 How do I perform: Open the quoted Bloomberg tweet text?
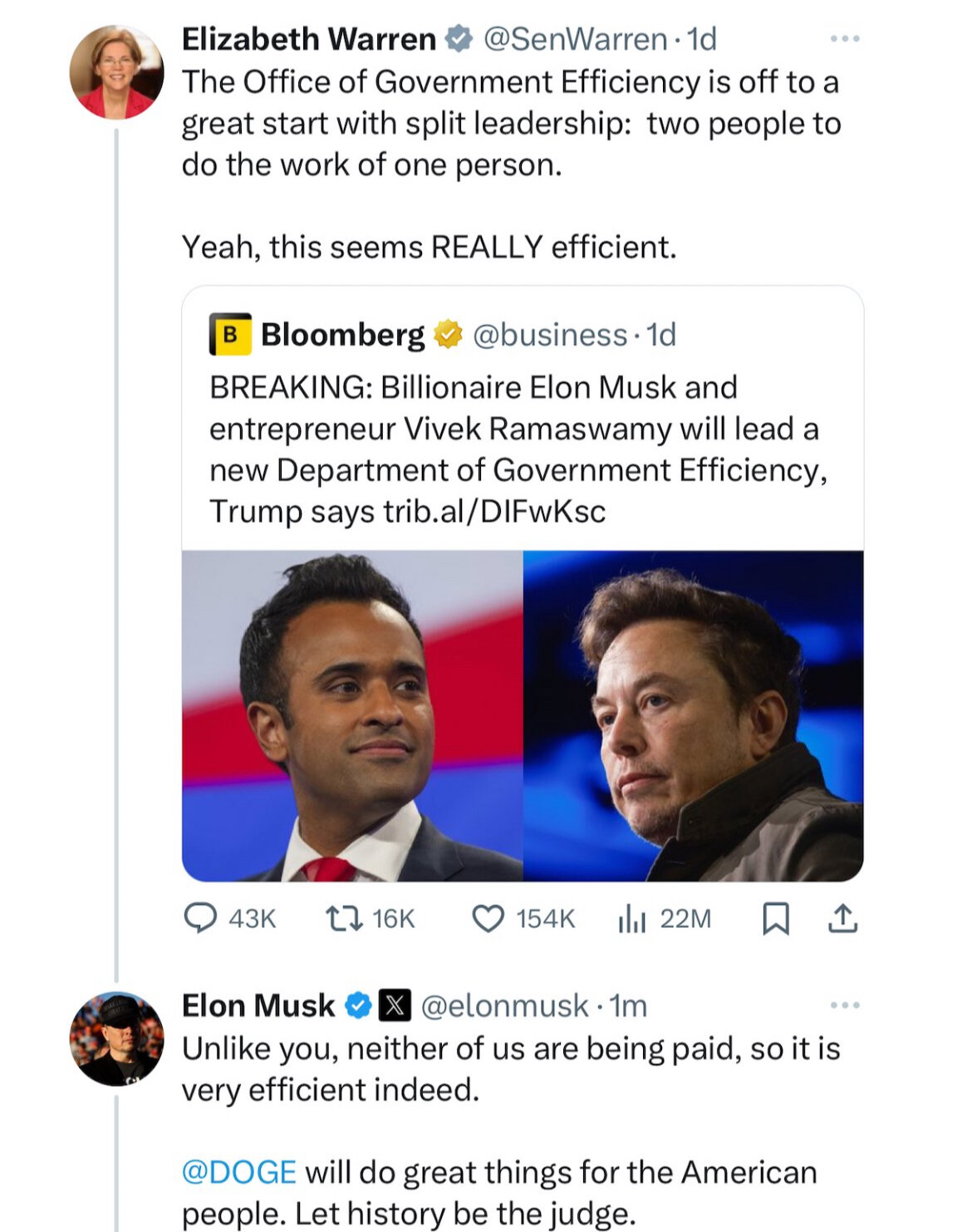point(518,449)
